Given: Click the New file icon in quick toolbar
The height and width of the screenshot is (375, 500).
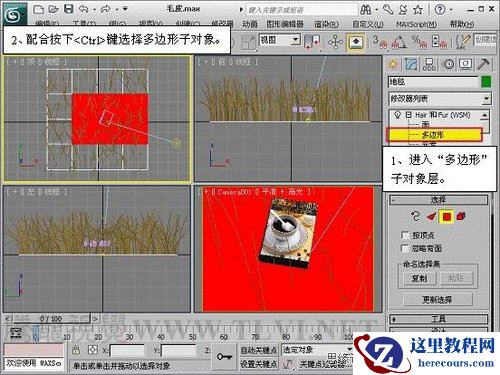Looking at the screenshot, I should [x=39, y=9].
